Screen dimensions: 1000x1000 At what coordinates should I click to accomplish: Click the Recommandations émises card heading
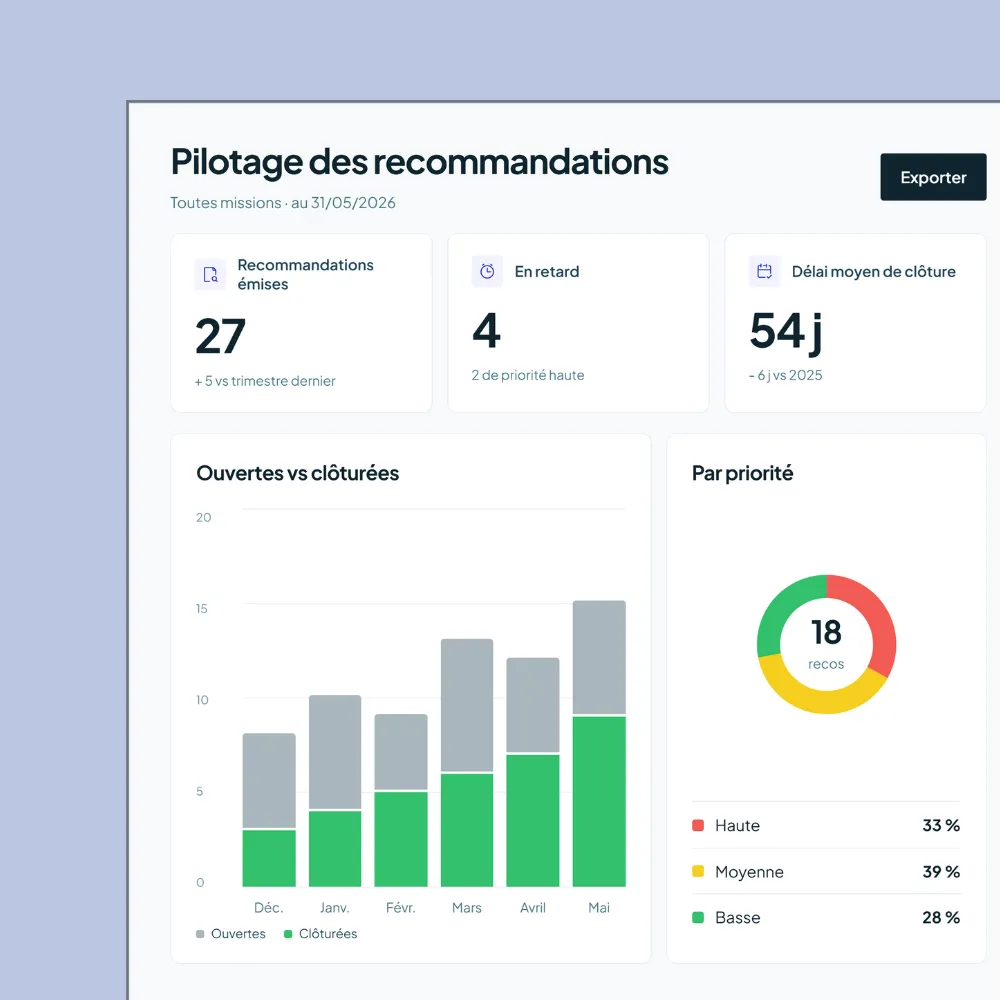[305, 274]
